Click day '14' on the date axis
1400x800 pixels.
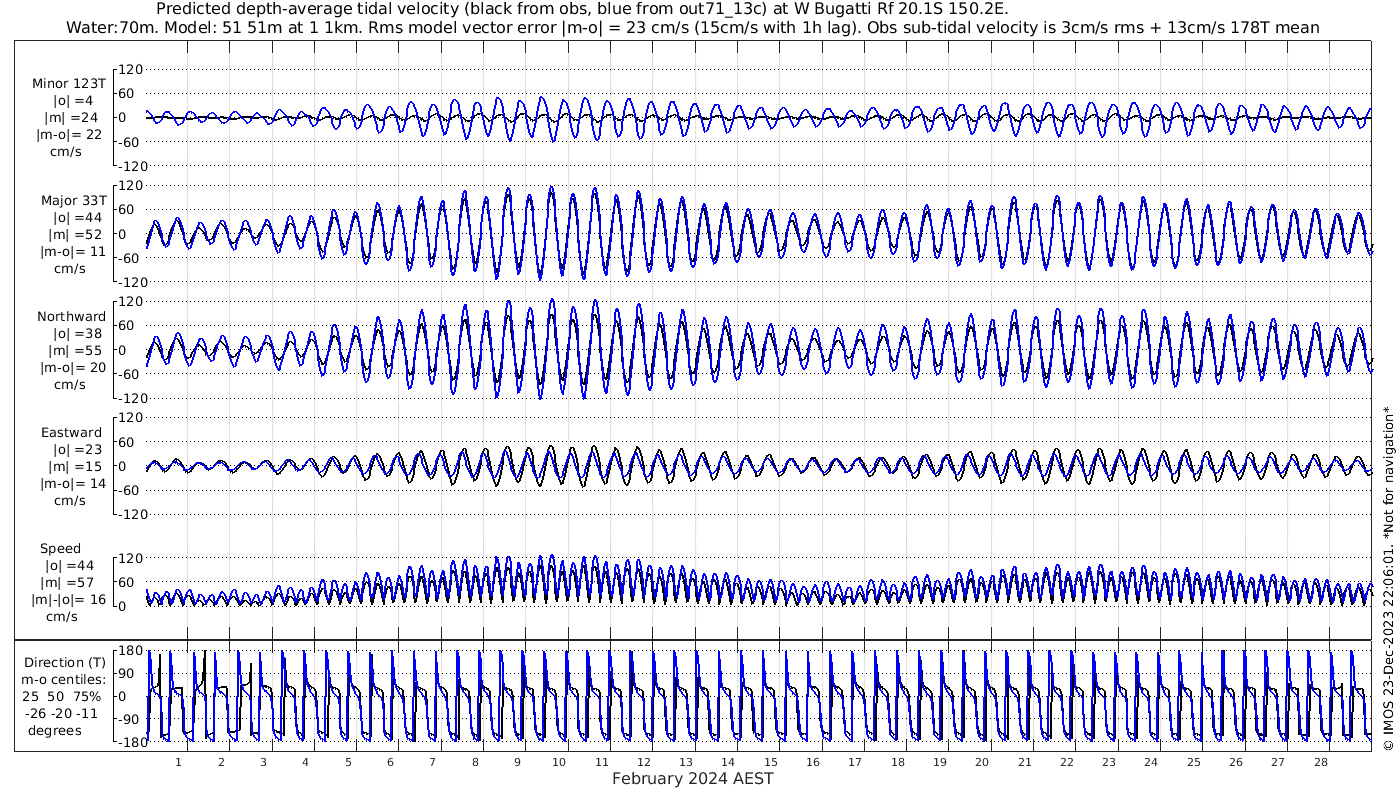[x=728, y=762]
